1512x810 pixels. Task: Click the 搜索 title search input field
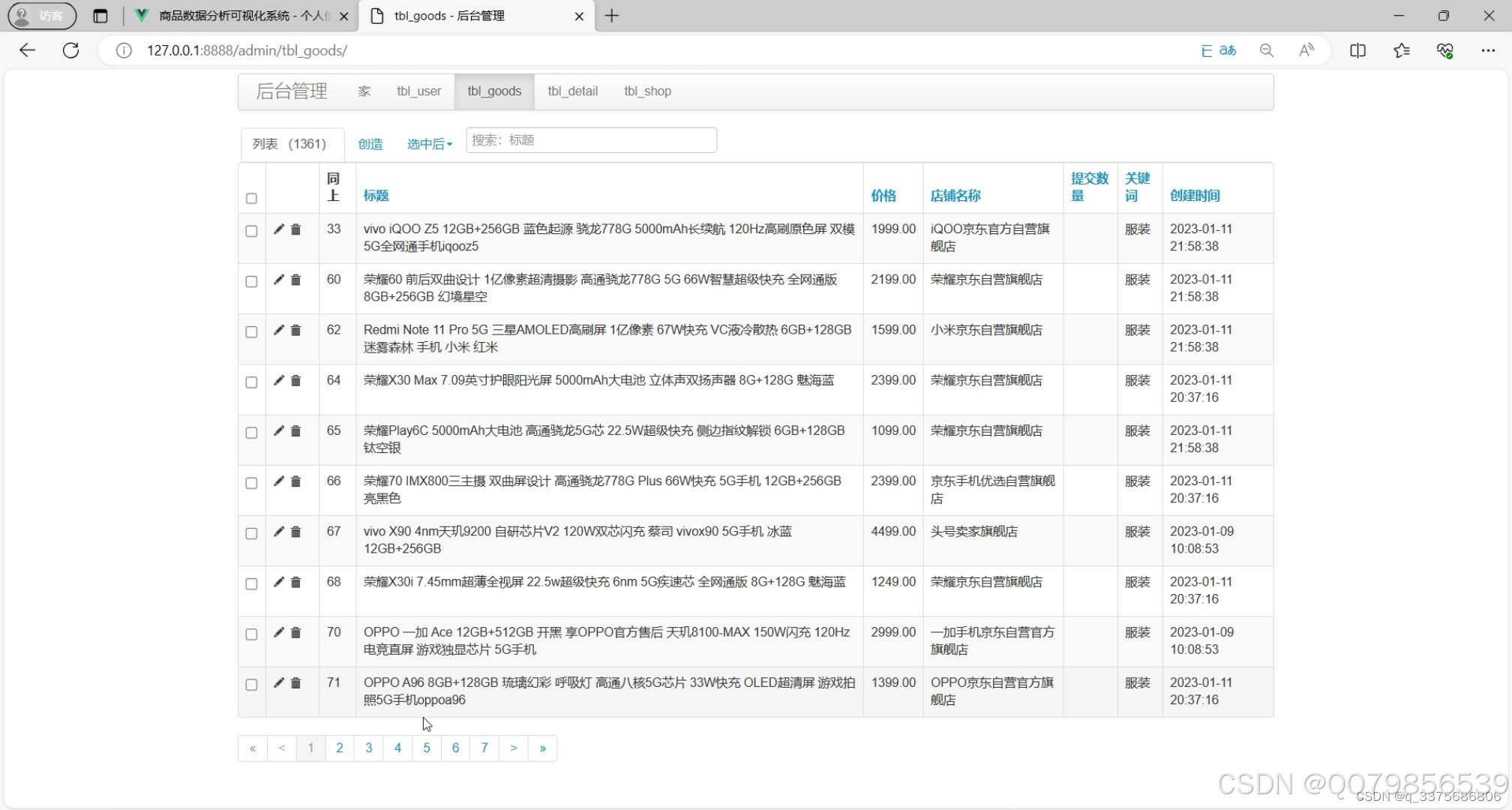coord(592,139)
